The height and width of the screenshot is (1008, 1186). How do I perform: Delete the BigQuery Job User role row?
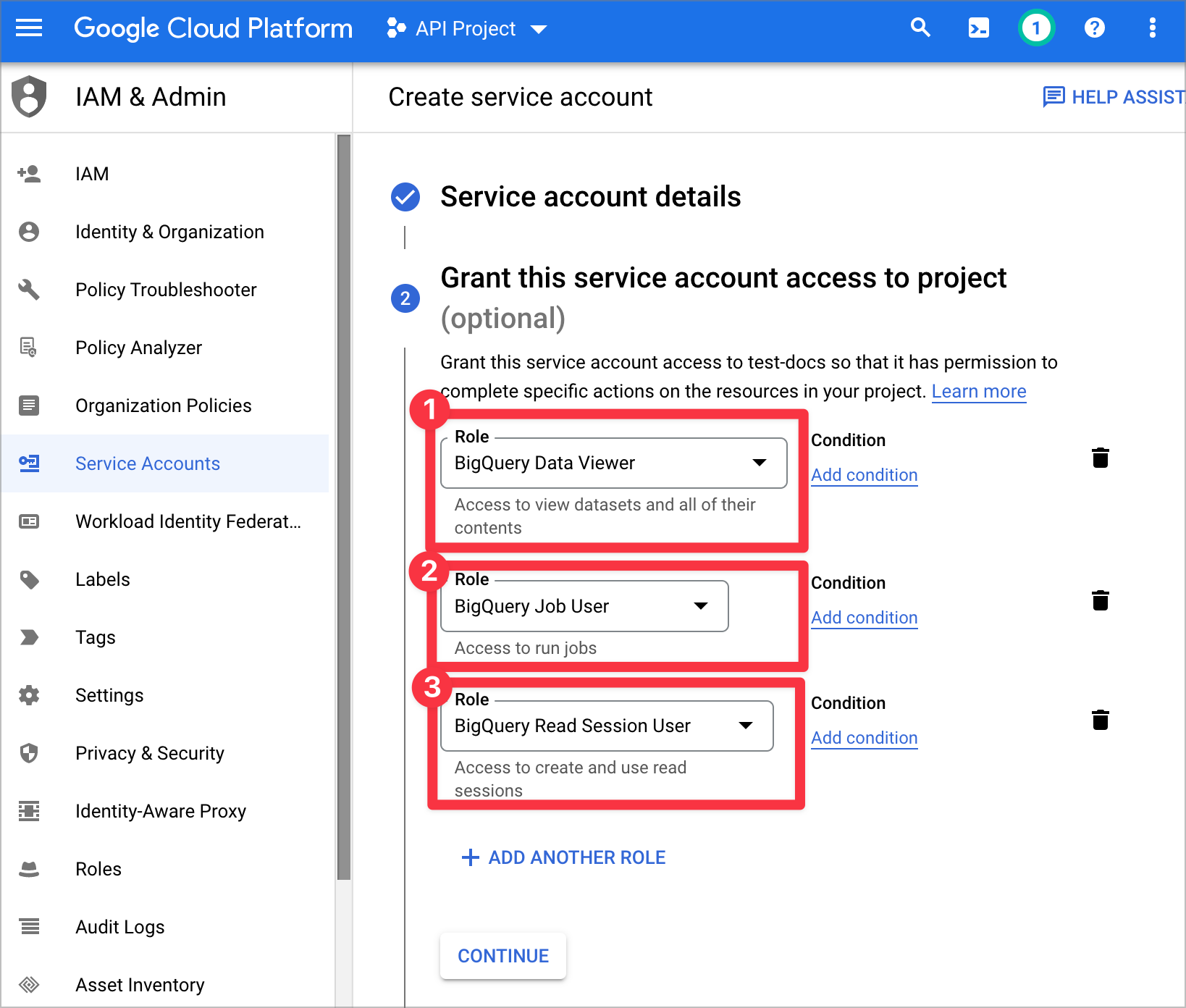tap(1101, 600)
